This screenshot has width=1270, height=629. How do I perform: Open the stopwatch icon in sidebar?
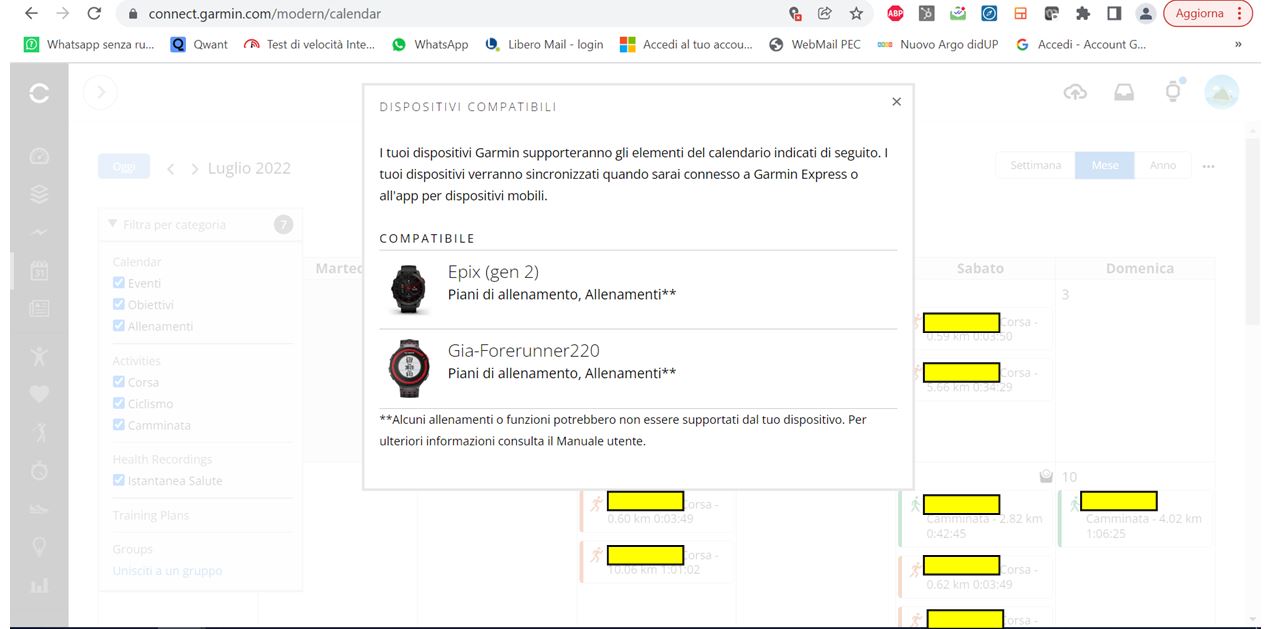tap(39, 470)
